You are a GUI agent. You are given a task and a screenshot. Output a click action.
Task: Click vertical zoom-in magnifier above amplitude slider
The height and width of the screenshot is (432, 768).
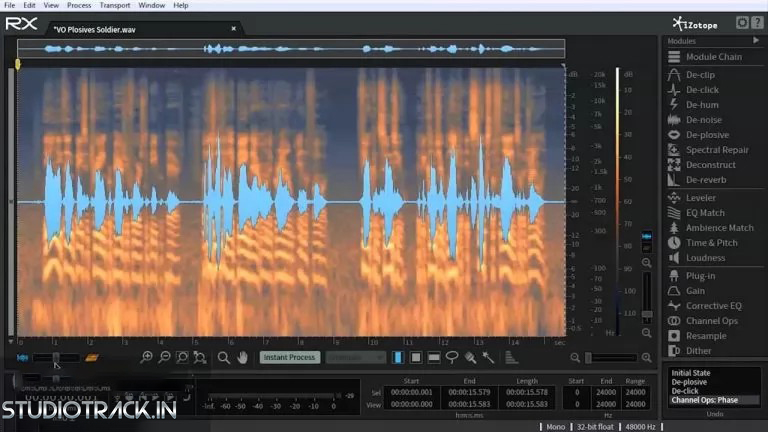point(647,263)
